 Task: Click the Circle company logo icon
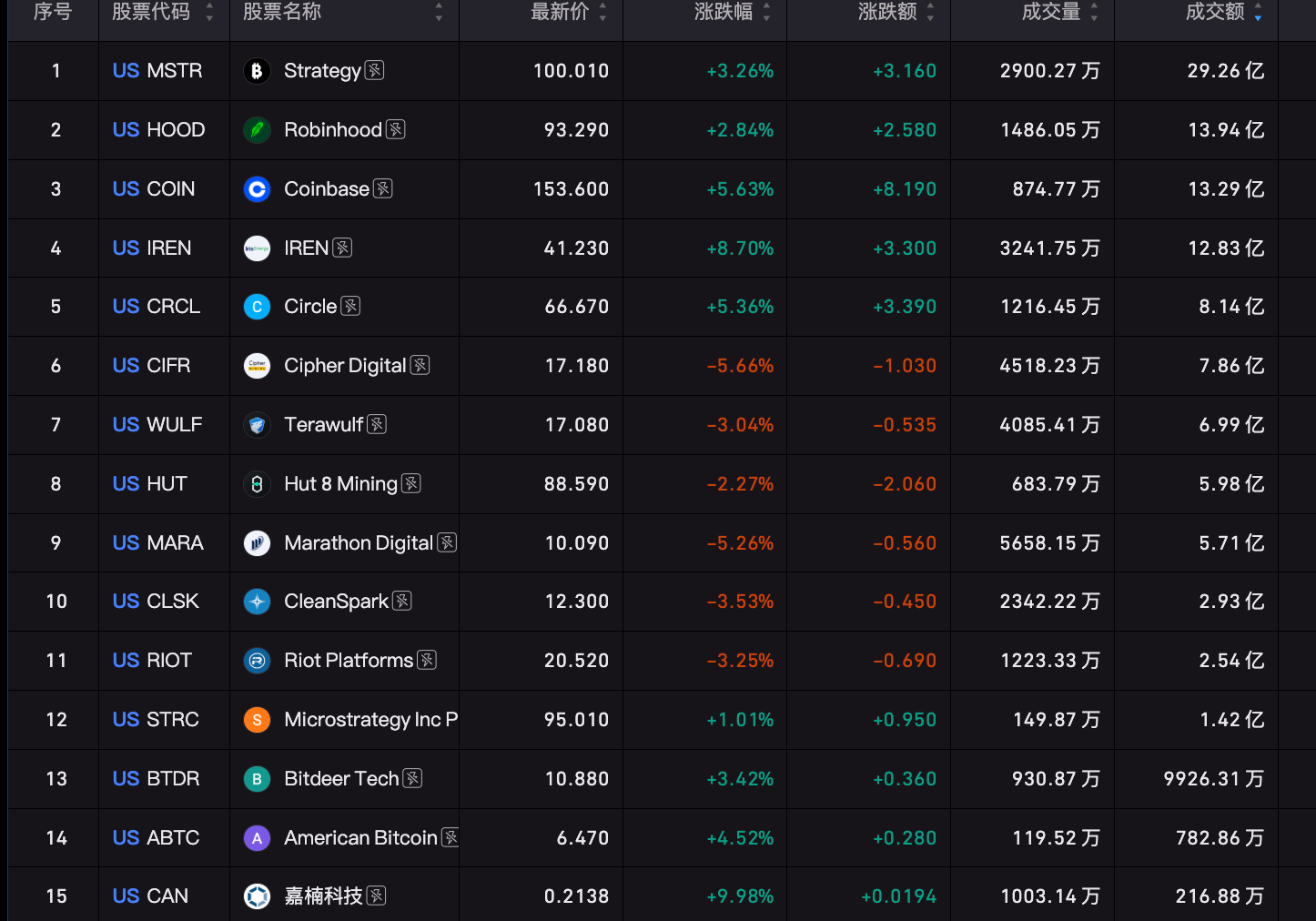point(257,307)
